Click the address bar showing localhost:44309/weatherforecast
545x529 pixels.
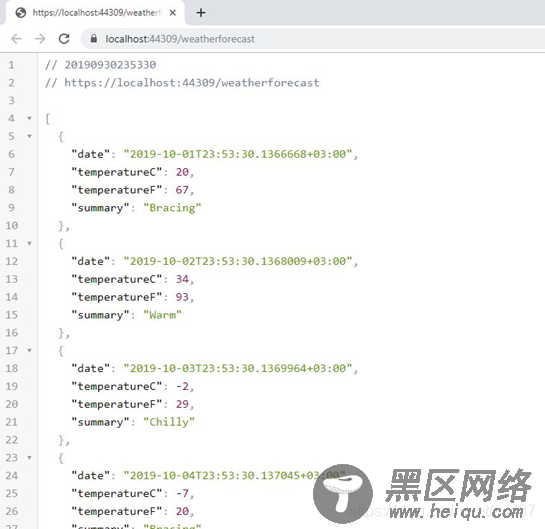313,39
